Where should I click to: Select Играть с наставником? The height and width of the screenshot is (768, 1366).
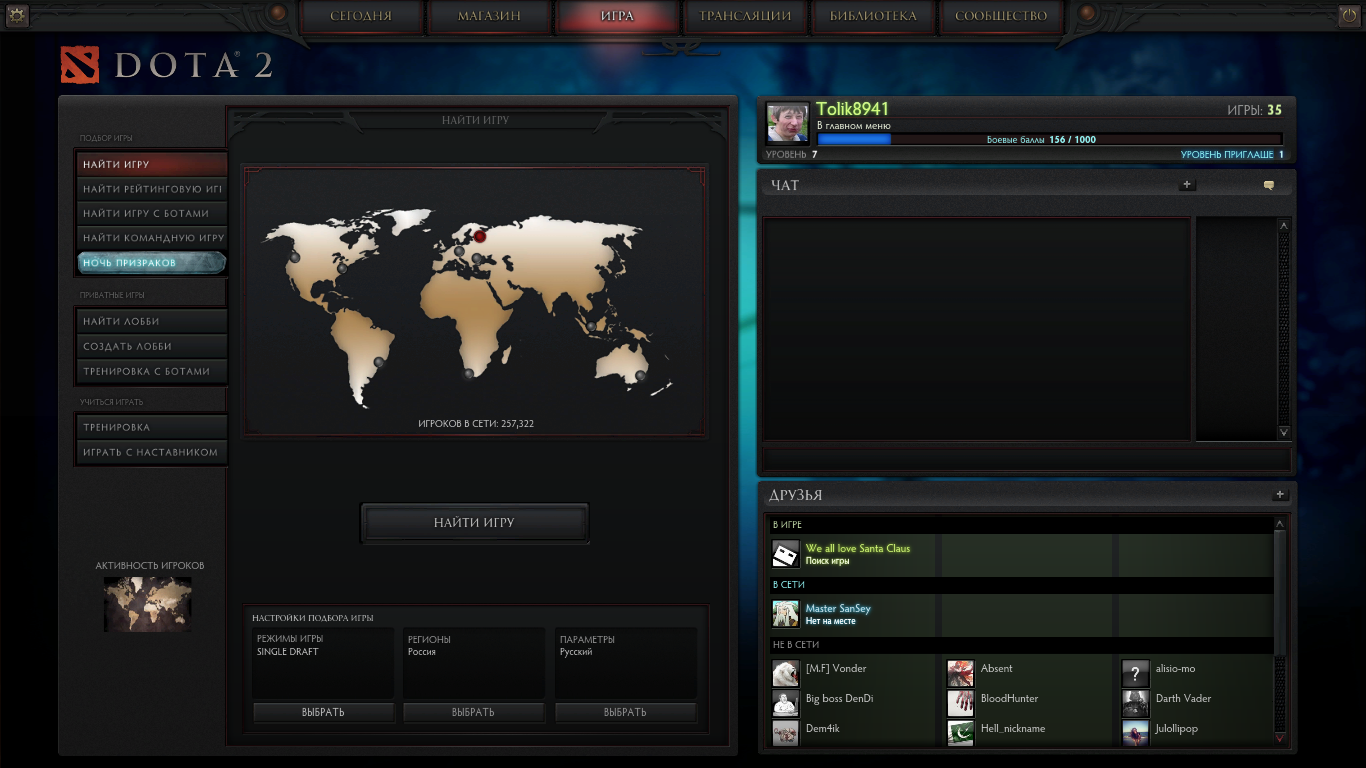pos(152,452)
